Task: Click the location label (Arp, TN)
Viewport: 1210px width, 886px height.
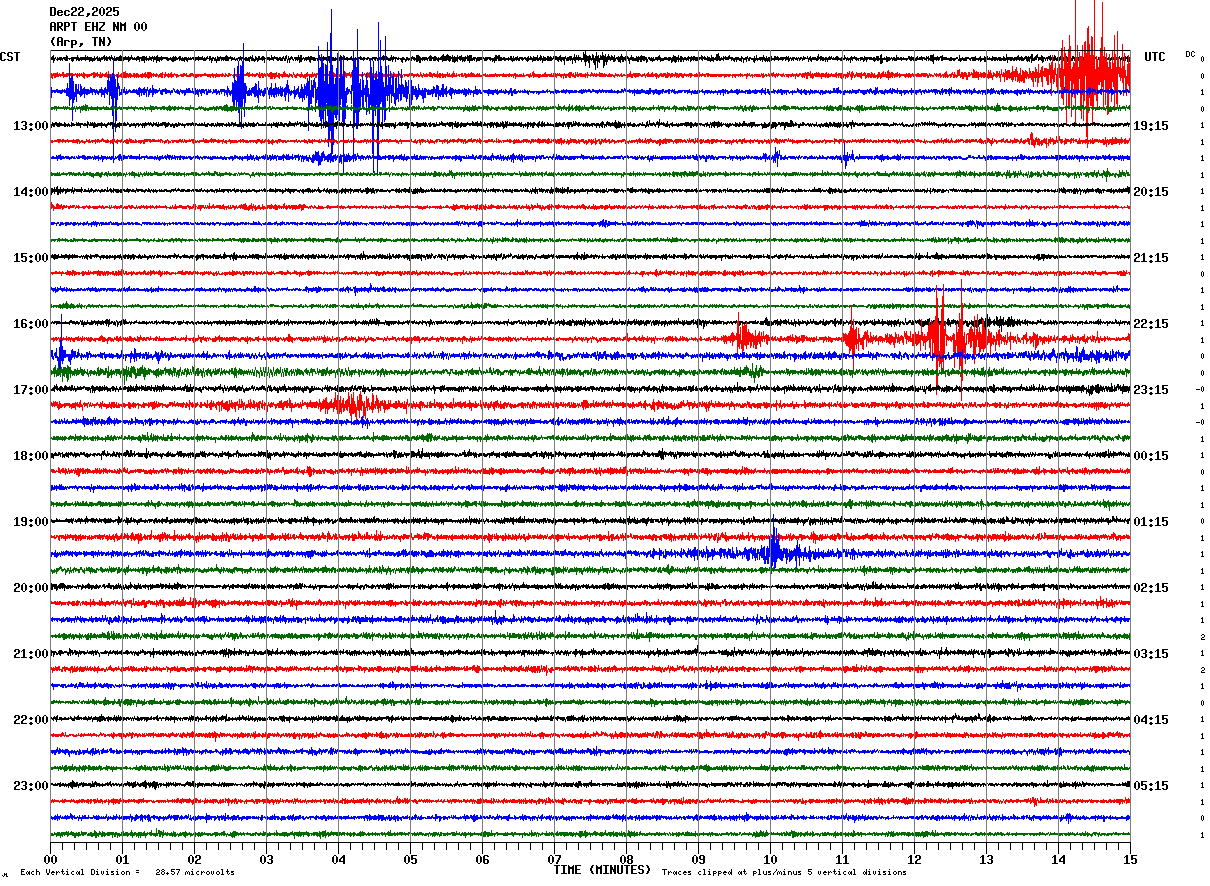Action: pos(81,42)
